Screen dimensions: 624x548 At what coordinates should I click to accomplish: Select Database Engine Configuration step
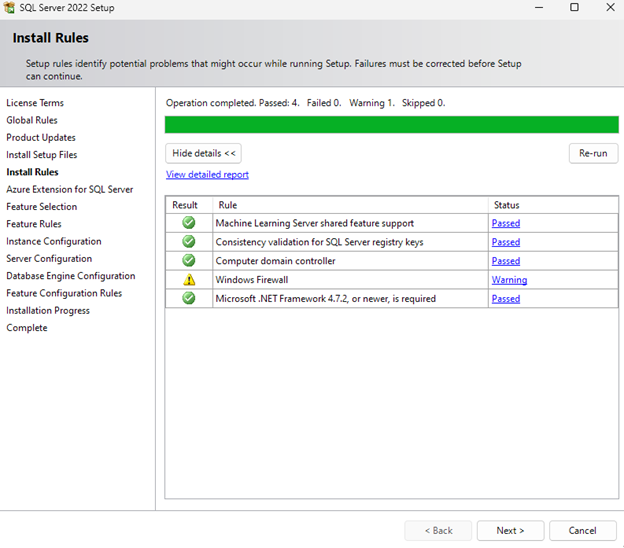coord(71,276)
